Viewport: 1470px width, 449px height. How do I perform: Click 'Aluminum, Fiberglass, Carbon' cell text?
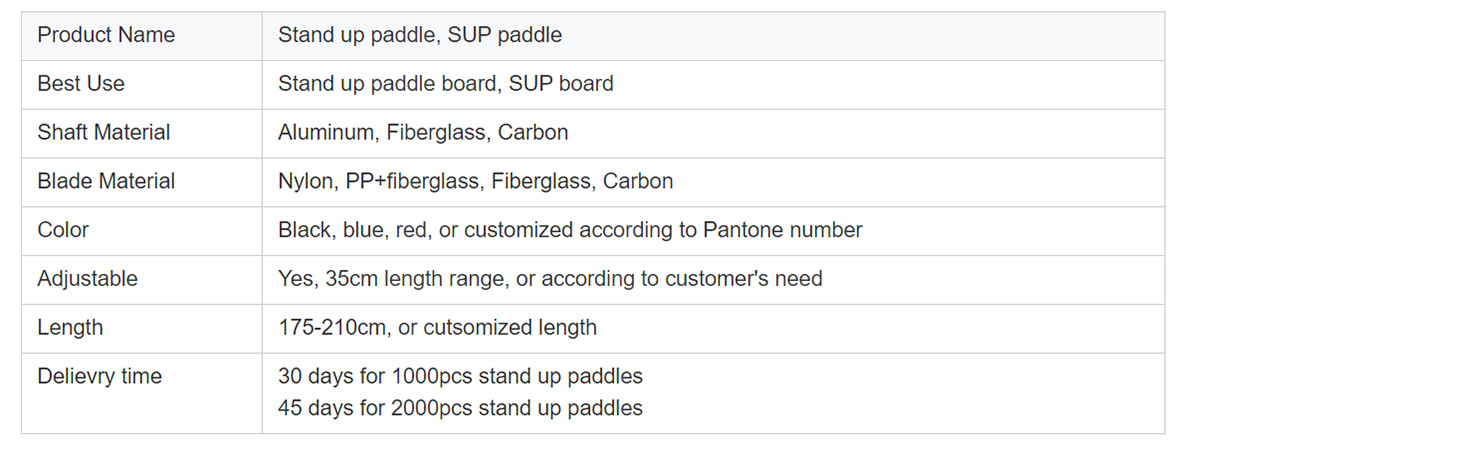point(423,133)
